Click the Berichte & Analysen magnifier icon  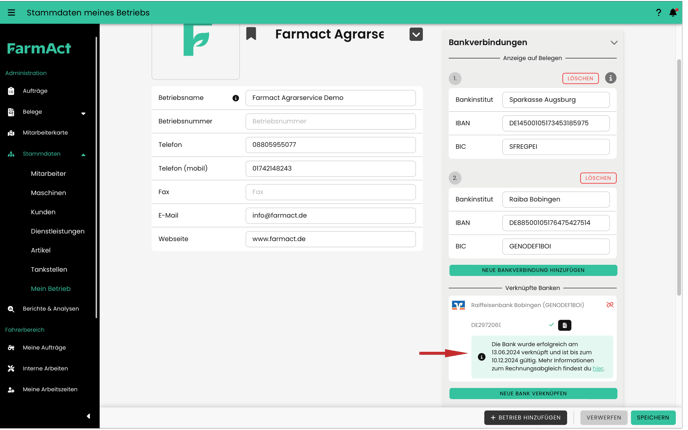[11, 309]
